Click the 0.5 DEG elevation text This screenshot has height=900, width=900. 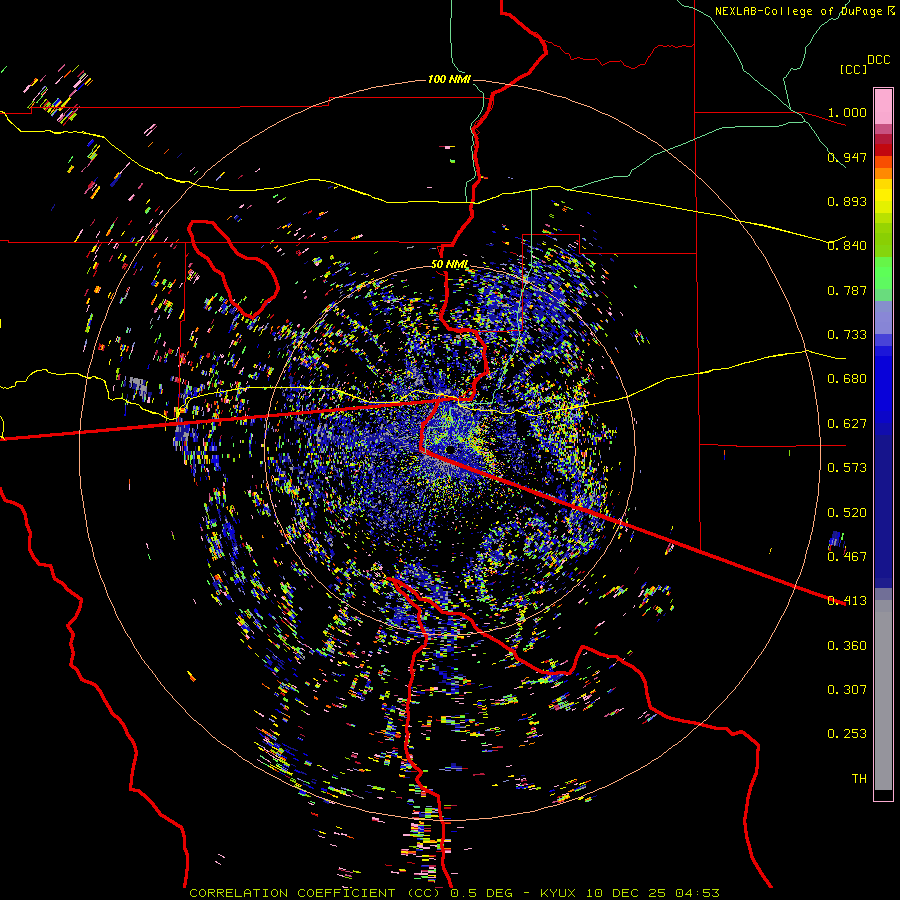coord(483,893)
